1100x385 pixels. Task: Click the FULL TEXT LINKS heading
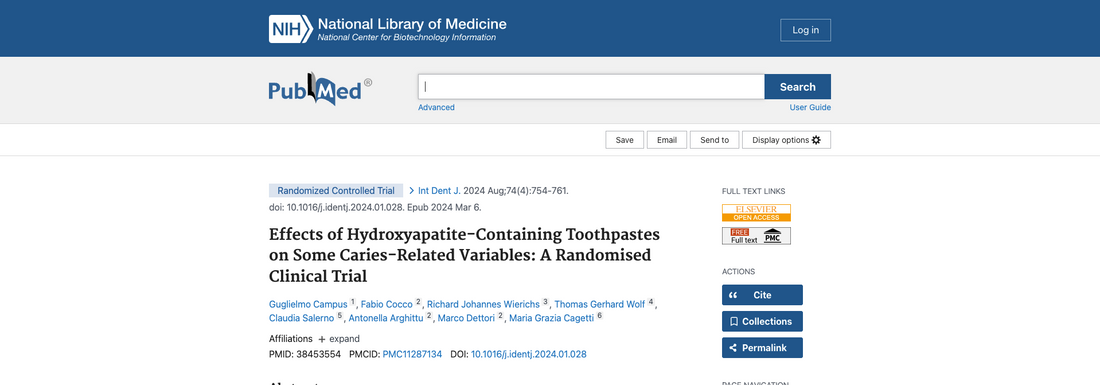(753, 191)
